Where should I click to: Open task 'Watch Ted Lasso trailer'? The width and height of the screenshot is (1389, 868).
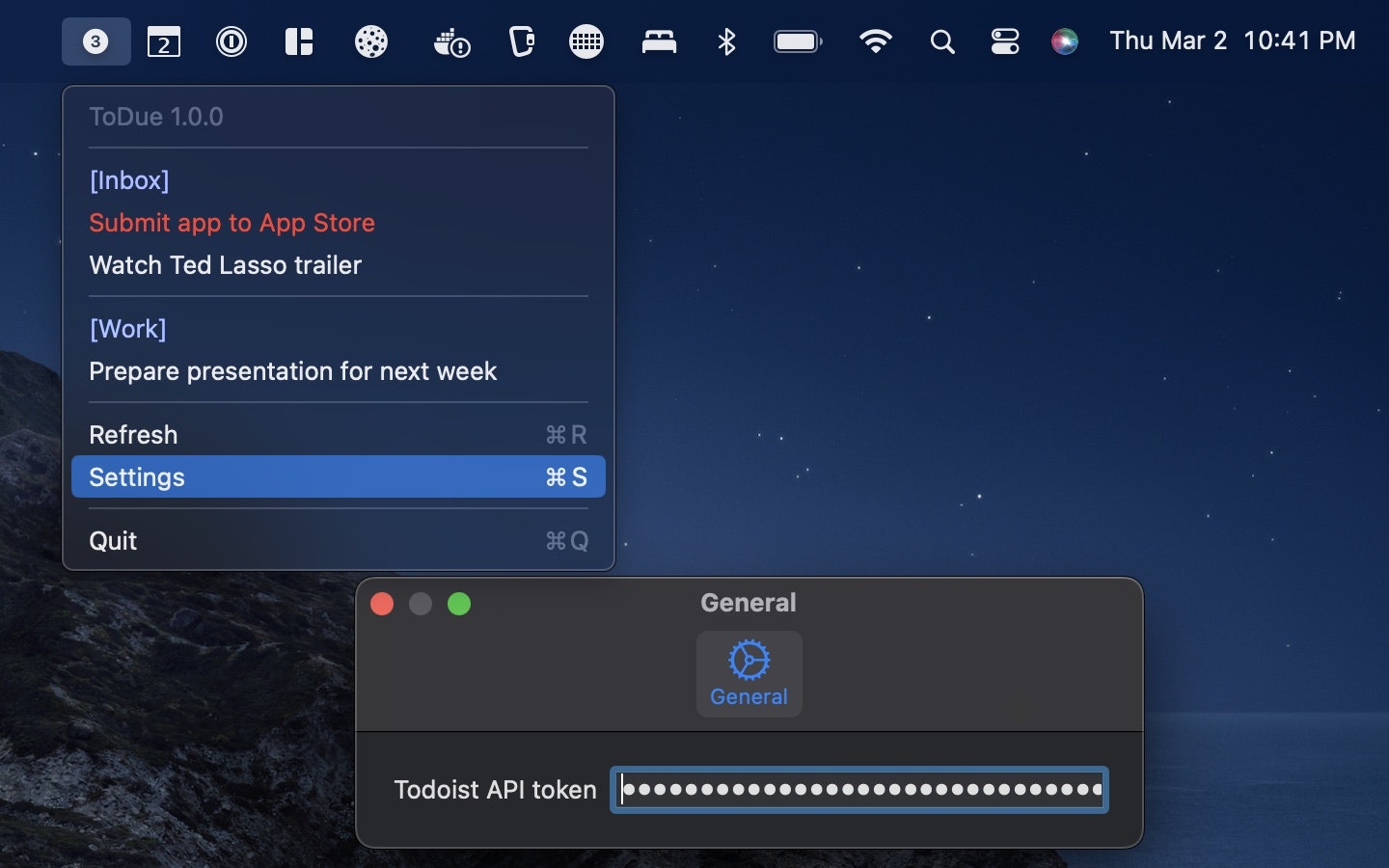tap(225, 265)
